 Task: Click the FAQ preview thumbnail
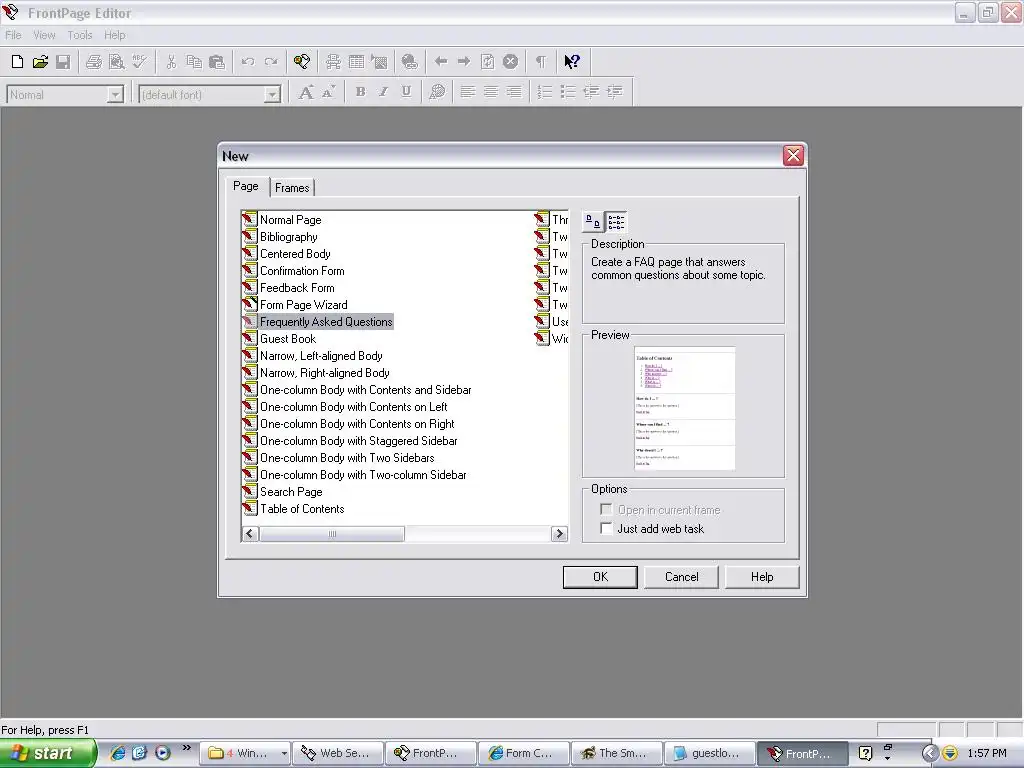pyautogui.click(x=684, y=408)
